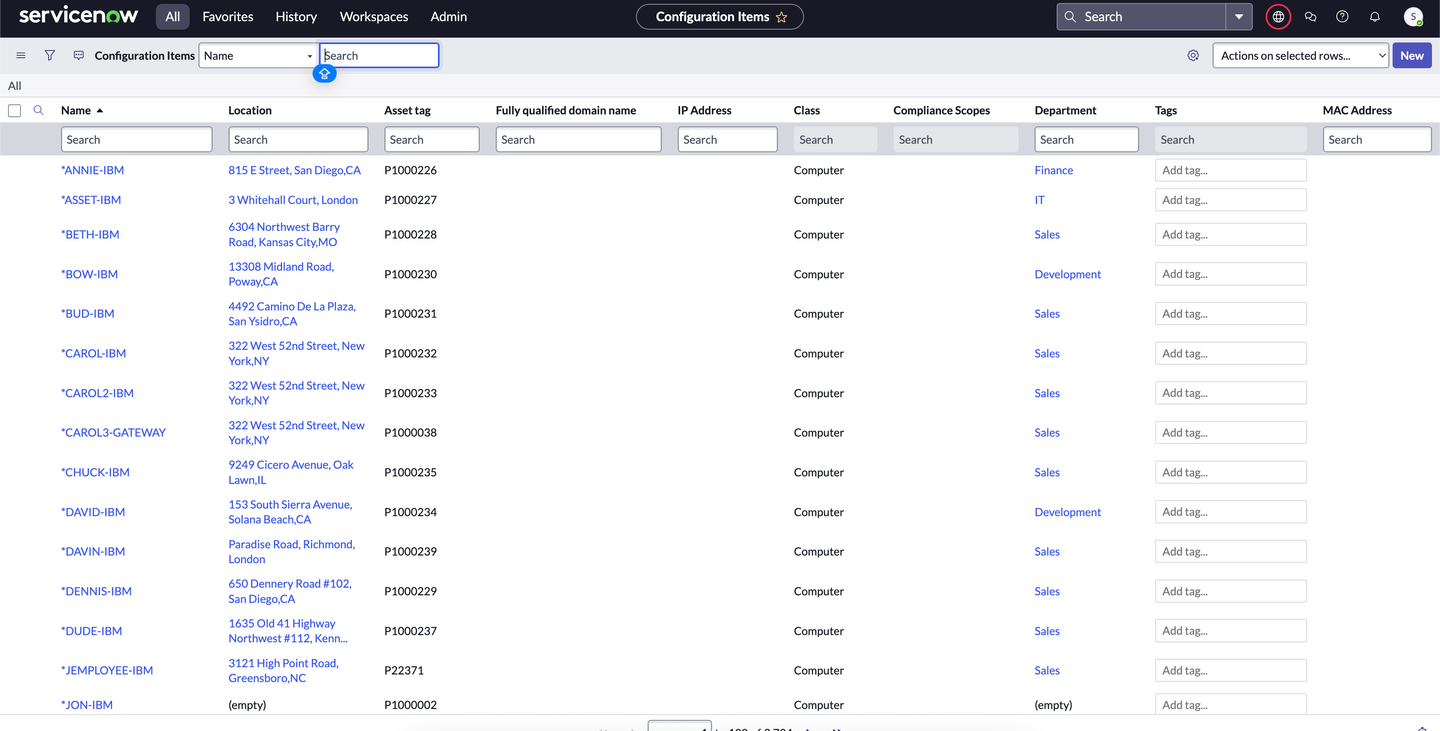Open the chat sidebar icon
This screenshot has height=731, width=1440.
pos(1310,17)
